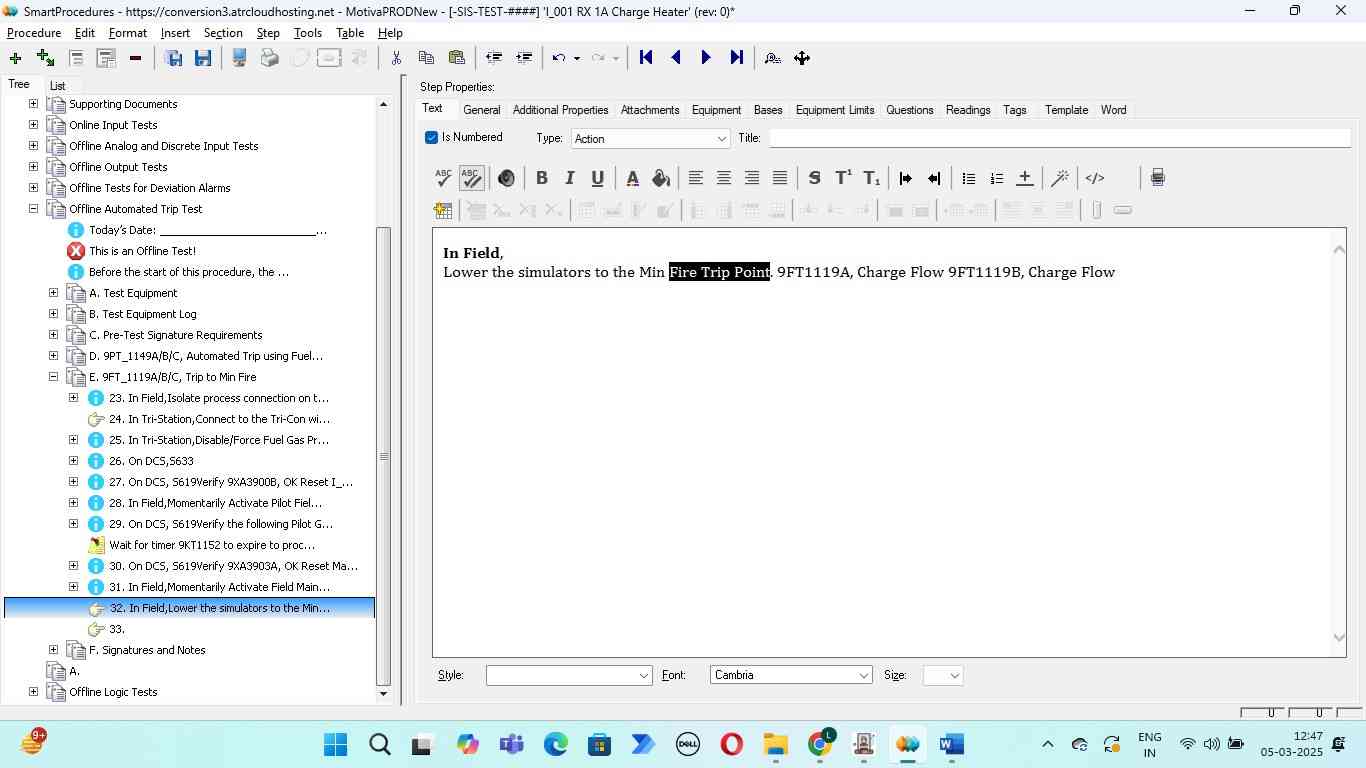
Task: Apply Strikethrough formatting
Action: pos(814,178)
